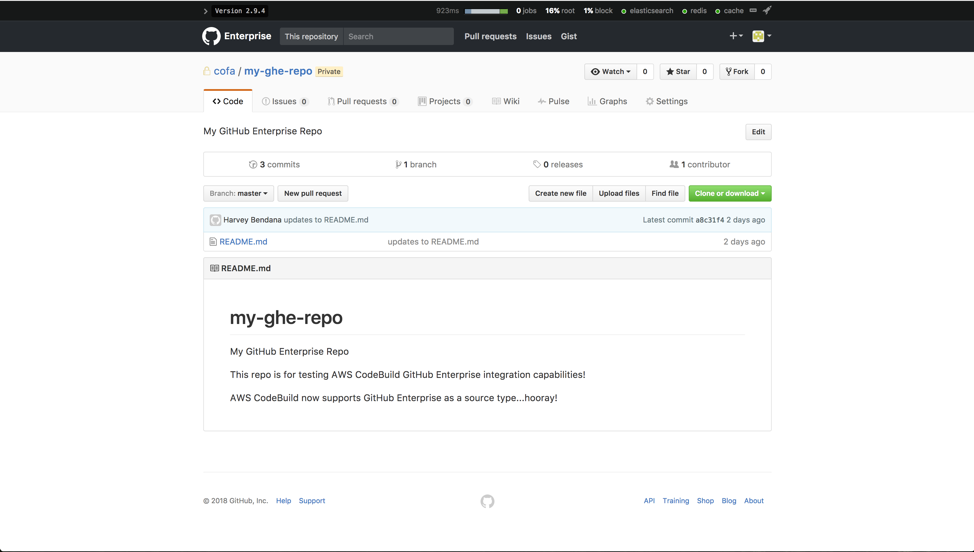Open the my-ghe-repo repository link
The image size is (974, 552).
tap(278, 71)
